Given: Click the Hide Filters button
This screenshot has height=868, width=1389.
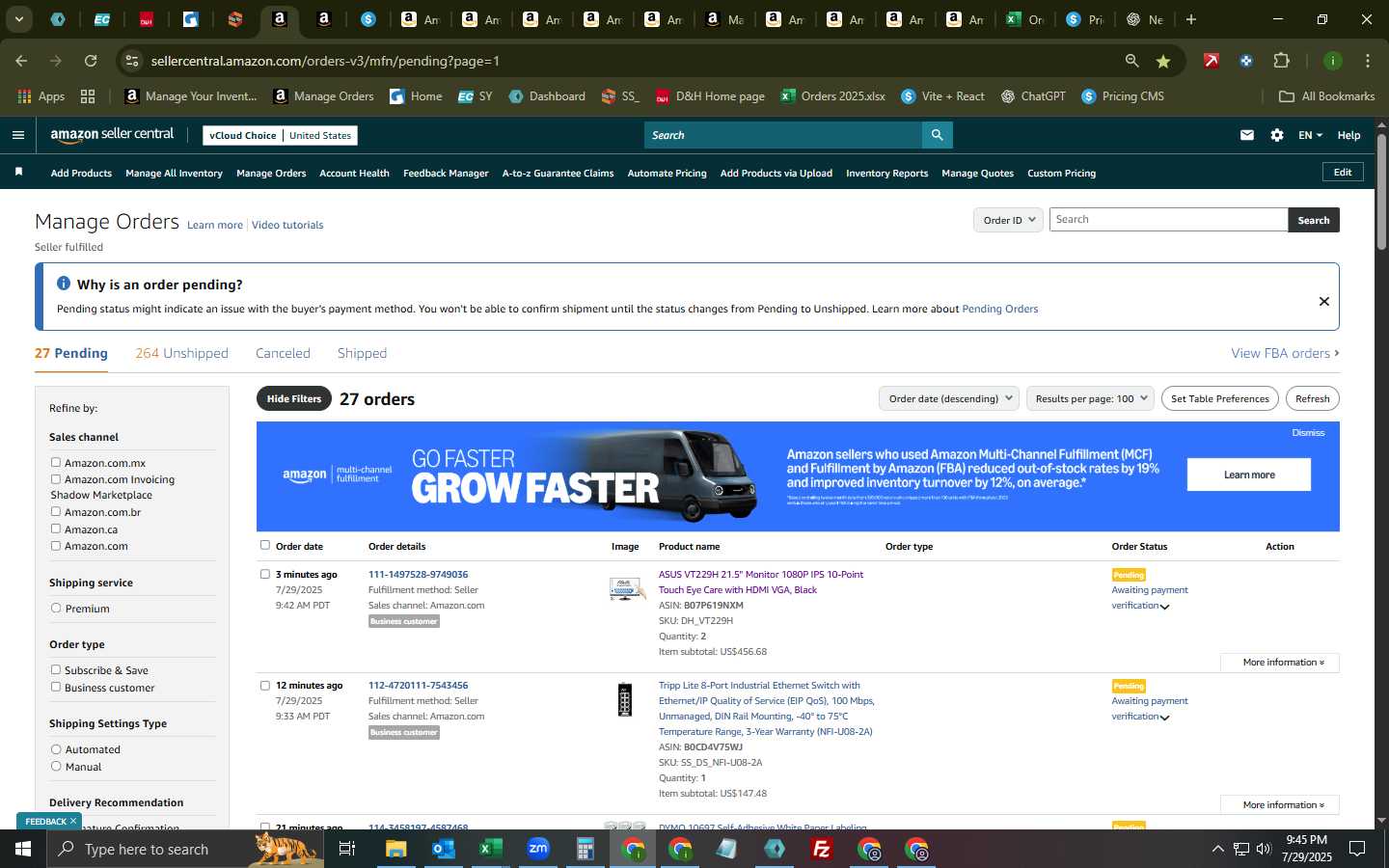Looking at the screenshot, I should (x=294, y=398).
